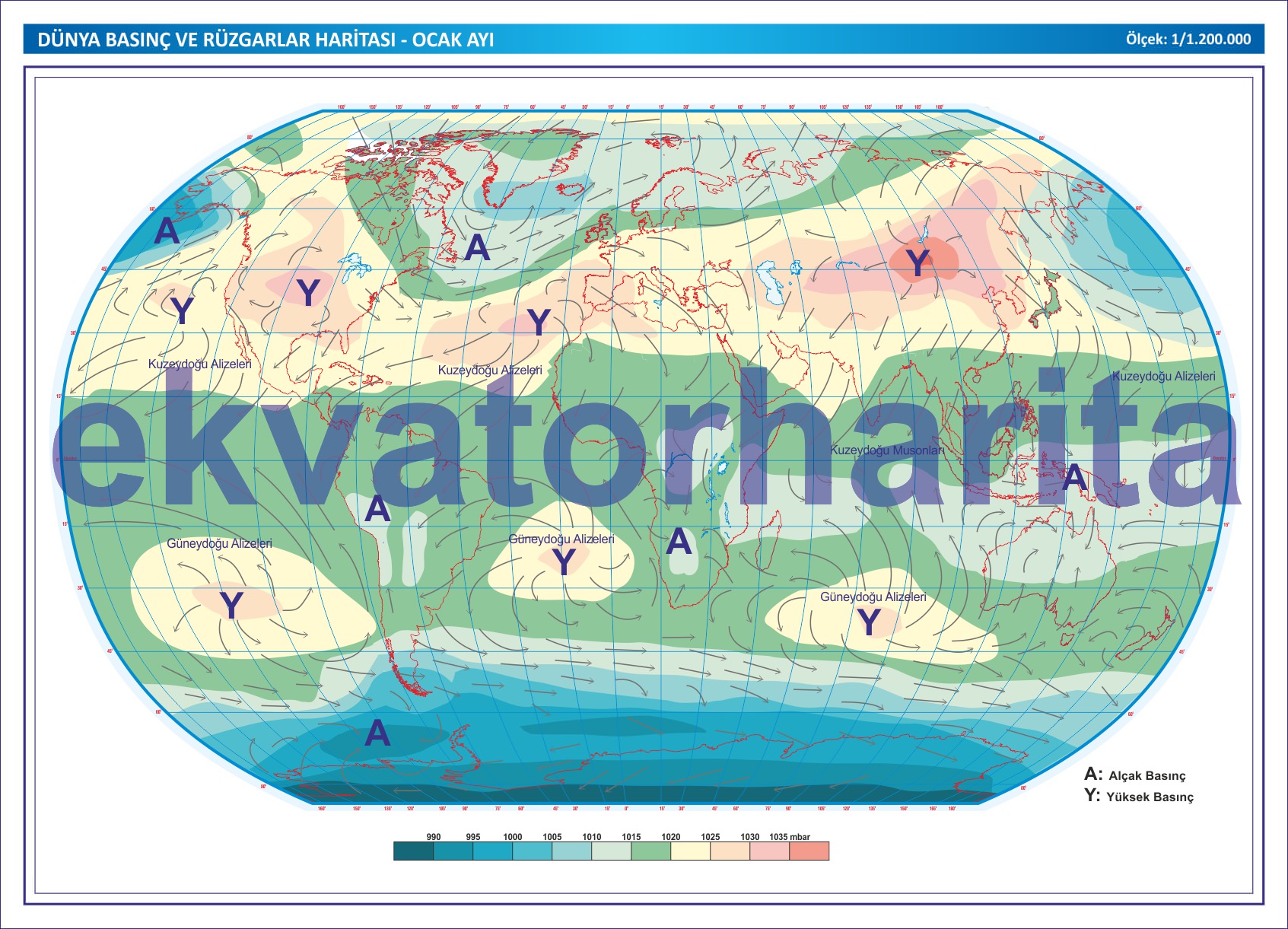Click 'Güneydoğu Alizeleri' label in the South Pacific
Screen dimensions: 1288x929
[219, 544]
